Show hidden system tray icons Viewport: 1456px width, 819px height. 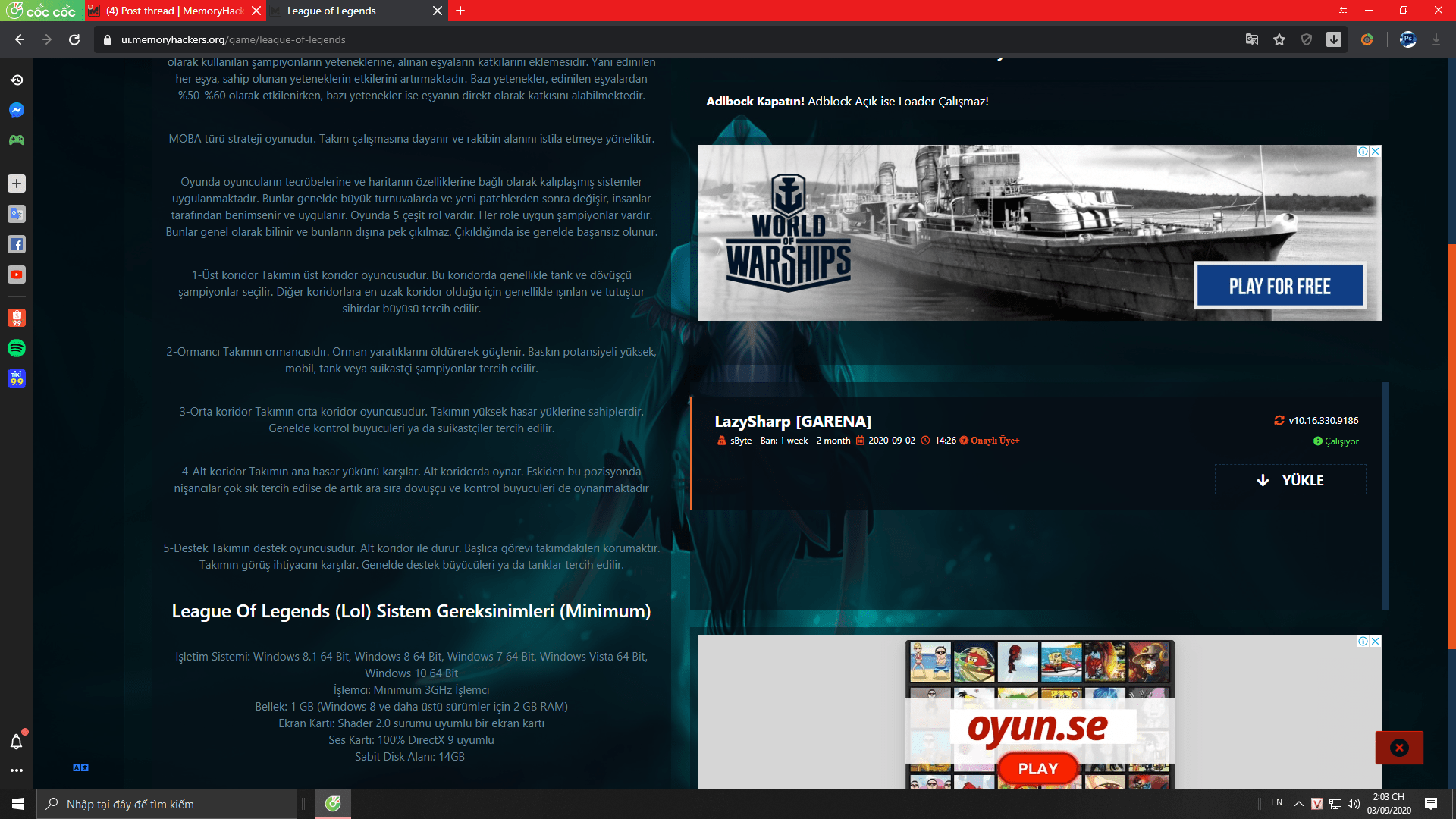[x=1299, y=804]
